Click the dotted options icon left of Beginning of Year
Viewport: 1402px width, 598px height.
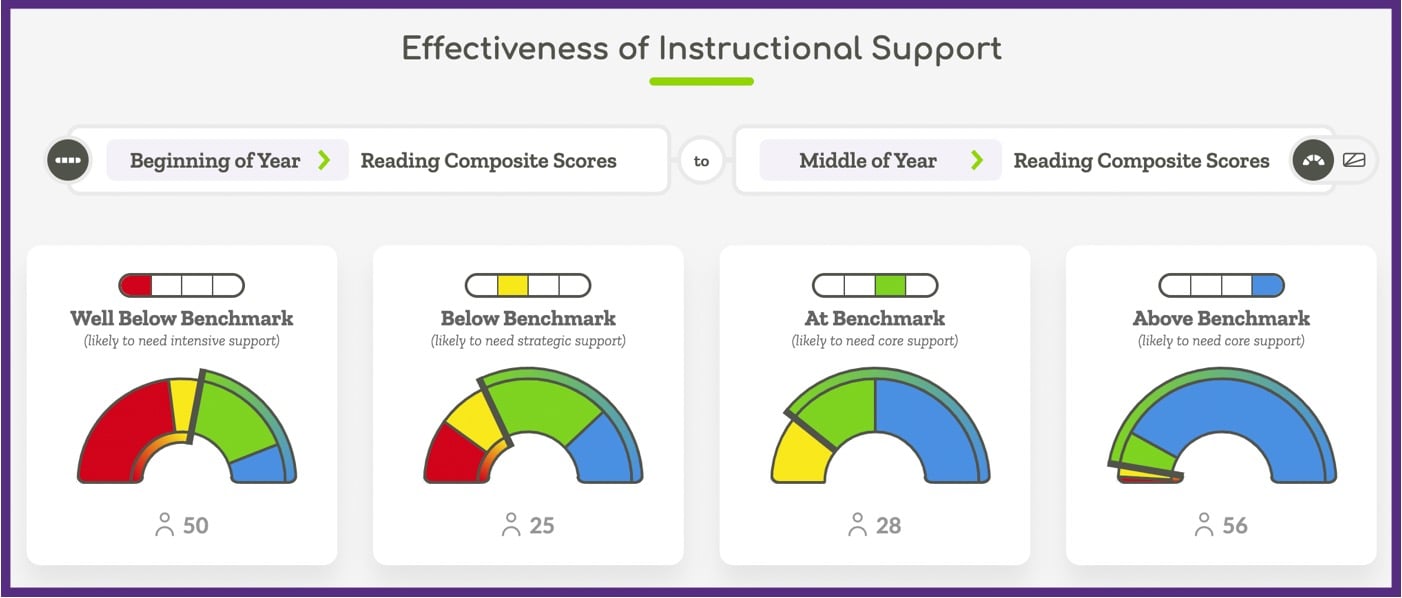(68, 159)
